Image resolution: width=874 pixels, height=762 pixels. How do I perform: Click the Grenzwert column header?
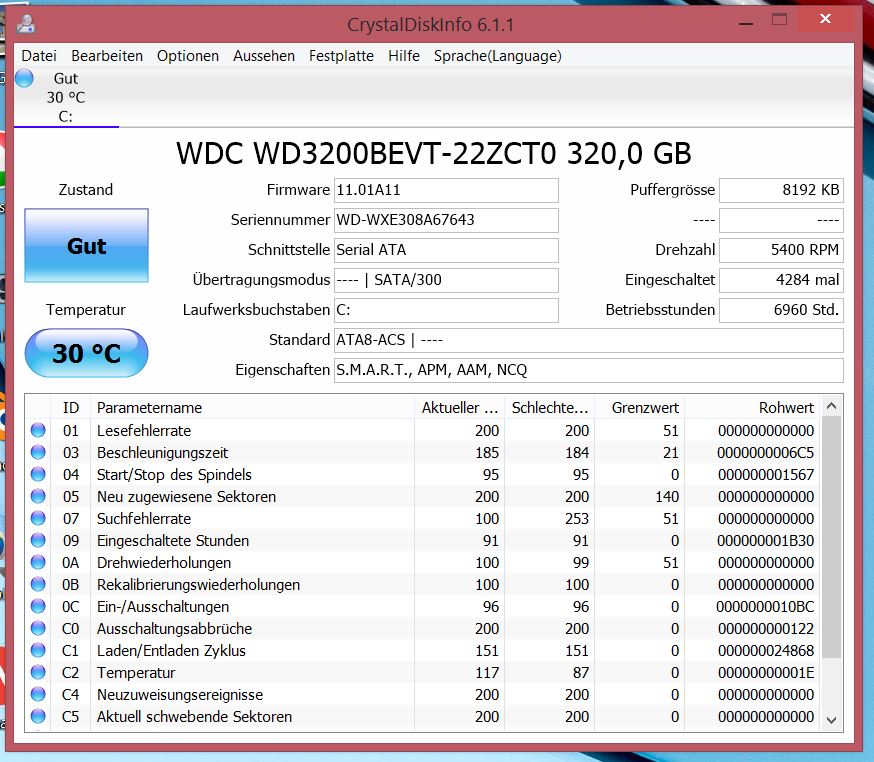click(640, 407)
